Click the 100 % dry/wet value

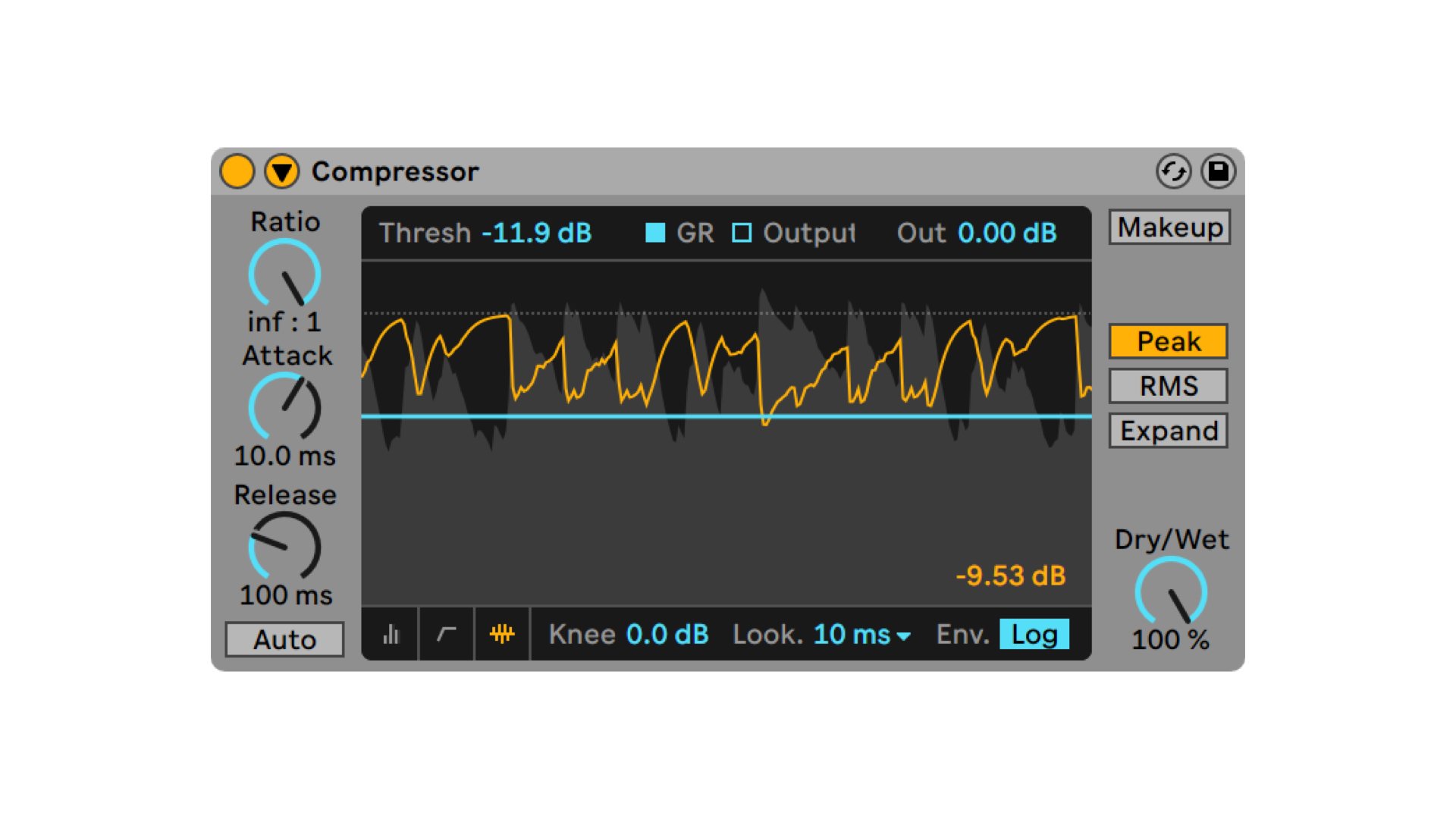click(x=1171, y=639)
